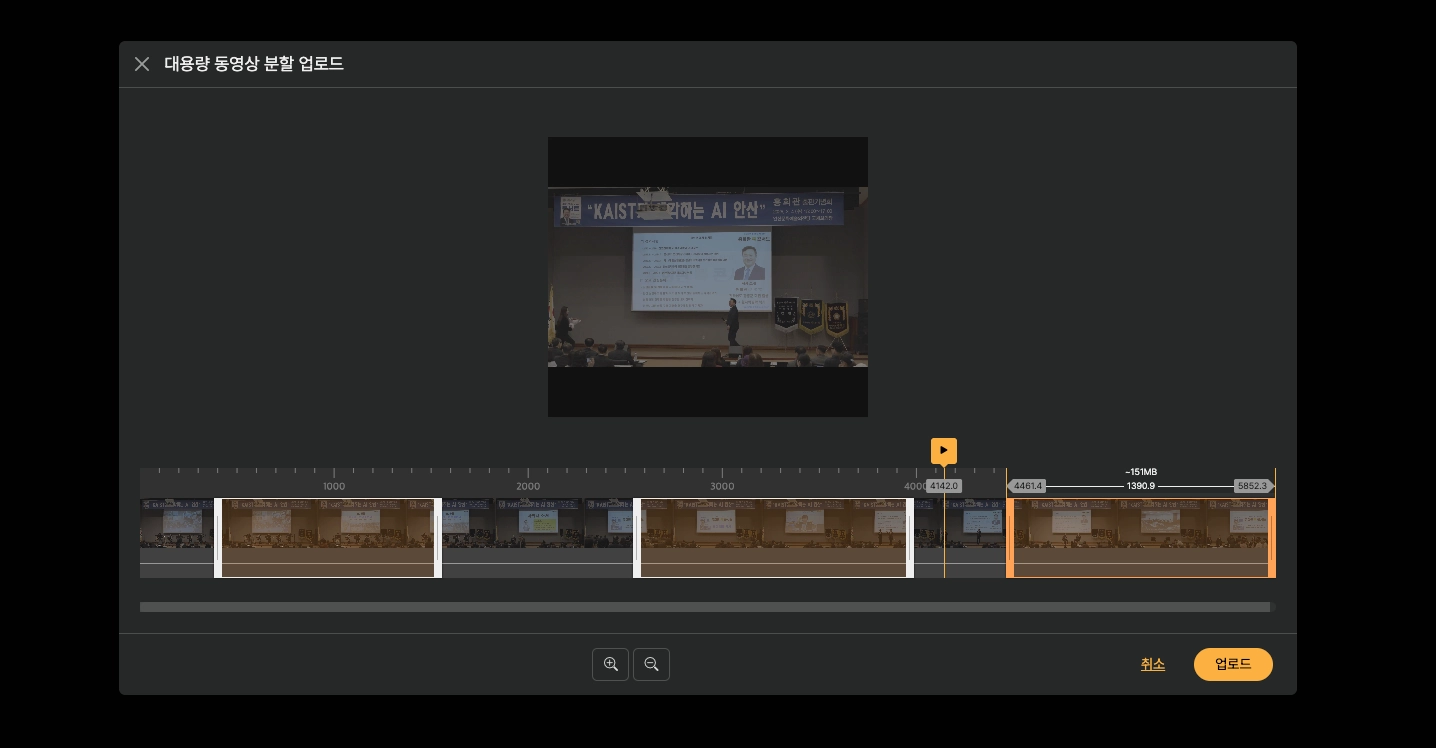Click the orange segment's left trim handle
1436x748 pixels.
click(1010, 538)
